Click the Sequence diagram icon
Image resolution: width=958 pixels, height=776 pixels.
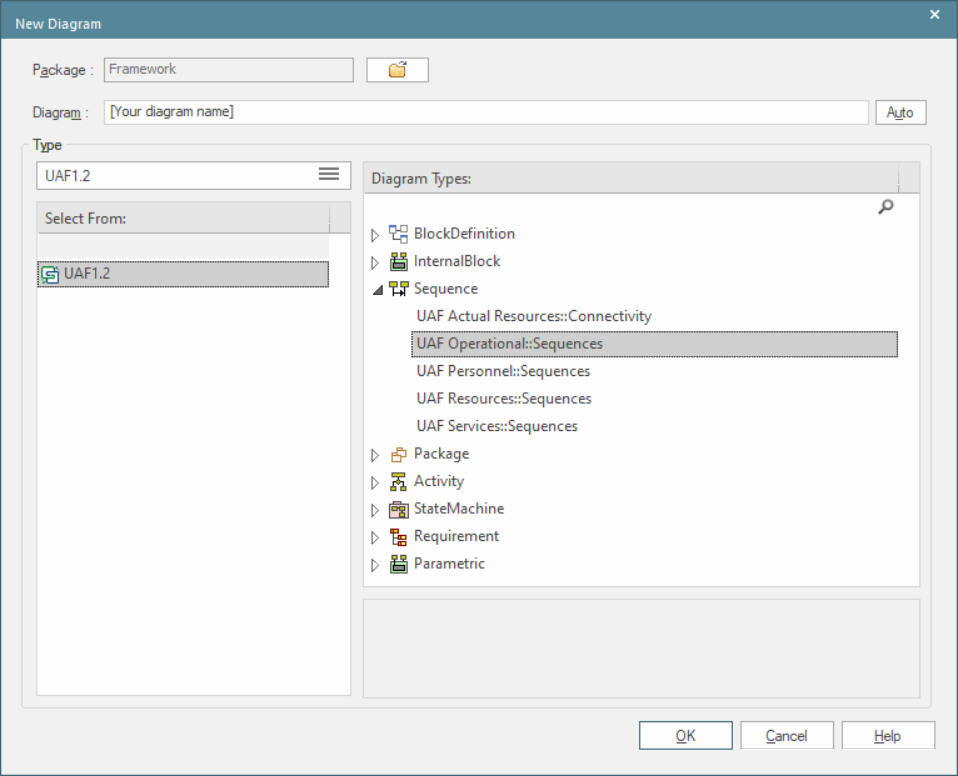click(398, 289)
